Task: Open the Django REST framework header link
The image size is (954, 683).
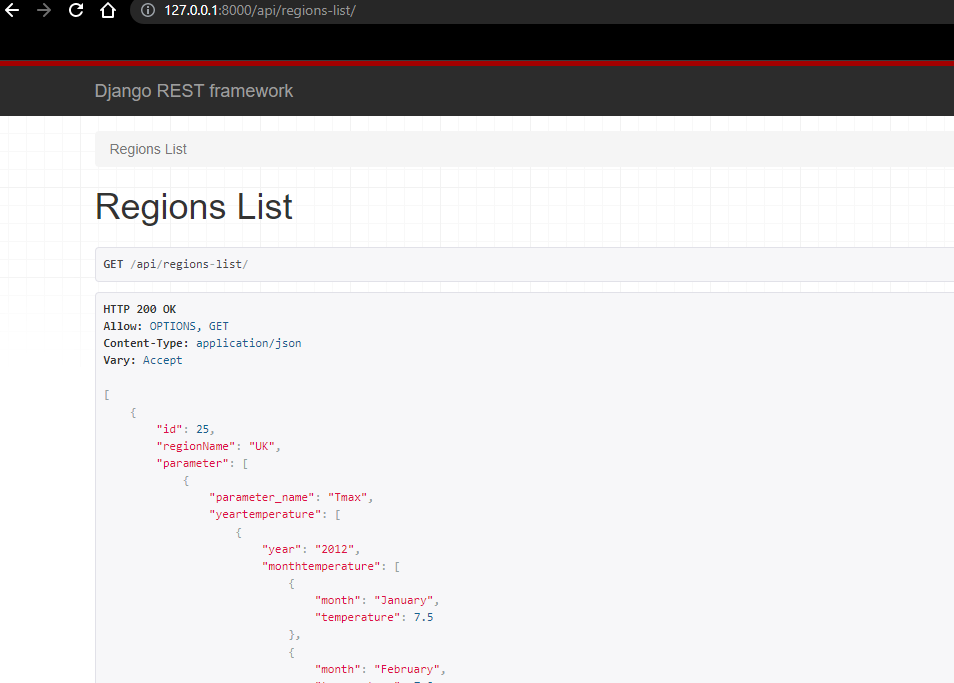Action: [x=193, y=90]
